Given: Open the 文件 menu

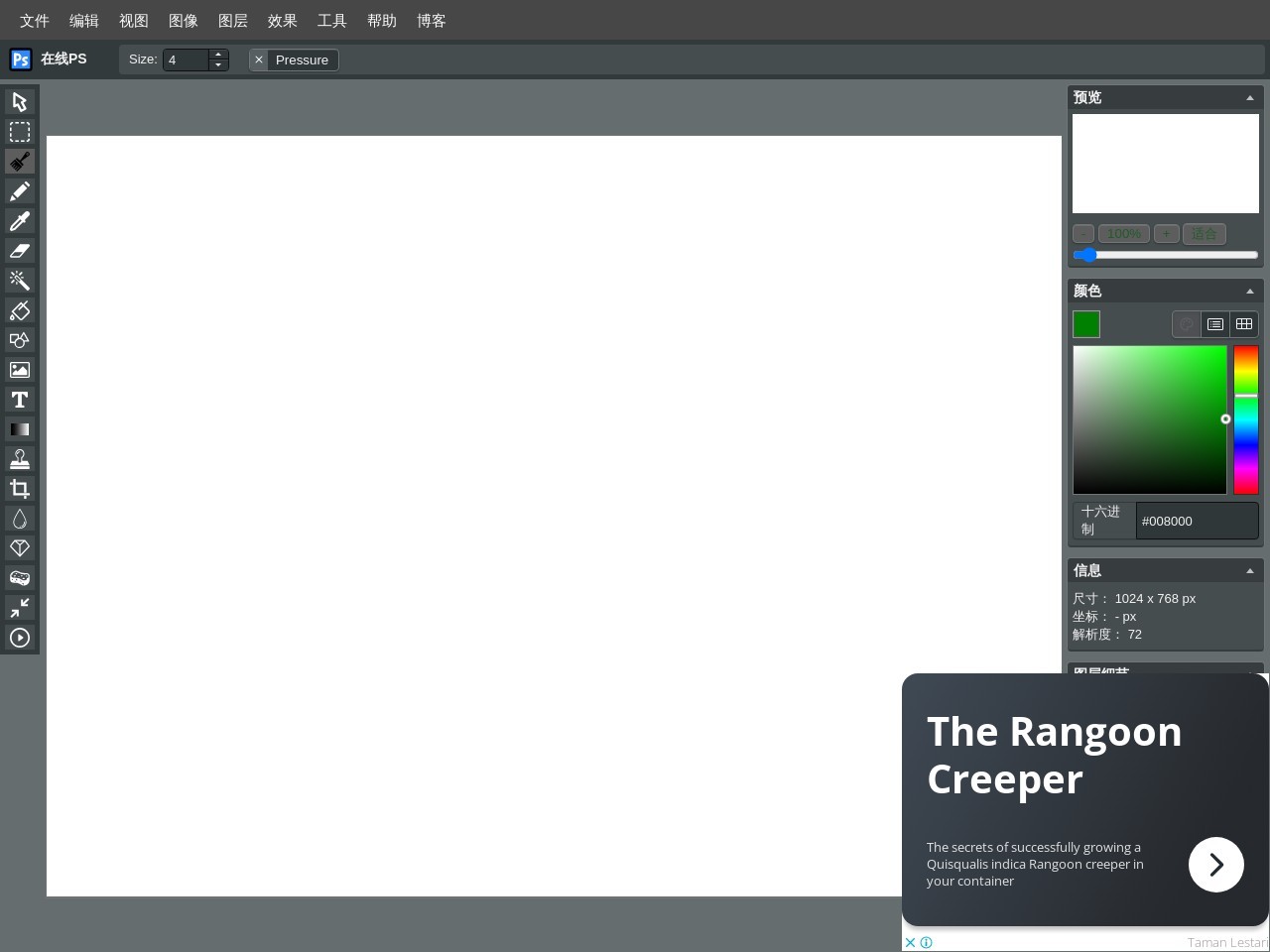Looking at the screenshot, I should [x=35, y=21].
